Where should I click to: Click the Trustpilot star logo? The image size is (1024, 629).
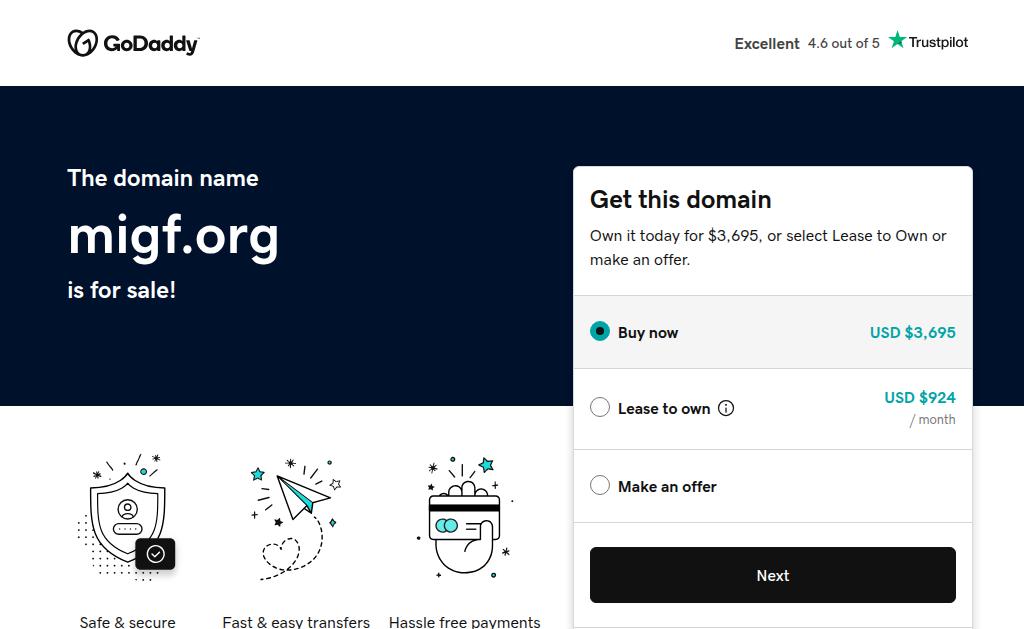tap(897, 41)
